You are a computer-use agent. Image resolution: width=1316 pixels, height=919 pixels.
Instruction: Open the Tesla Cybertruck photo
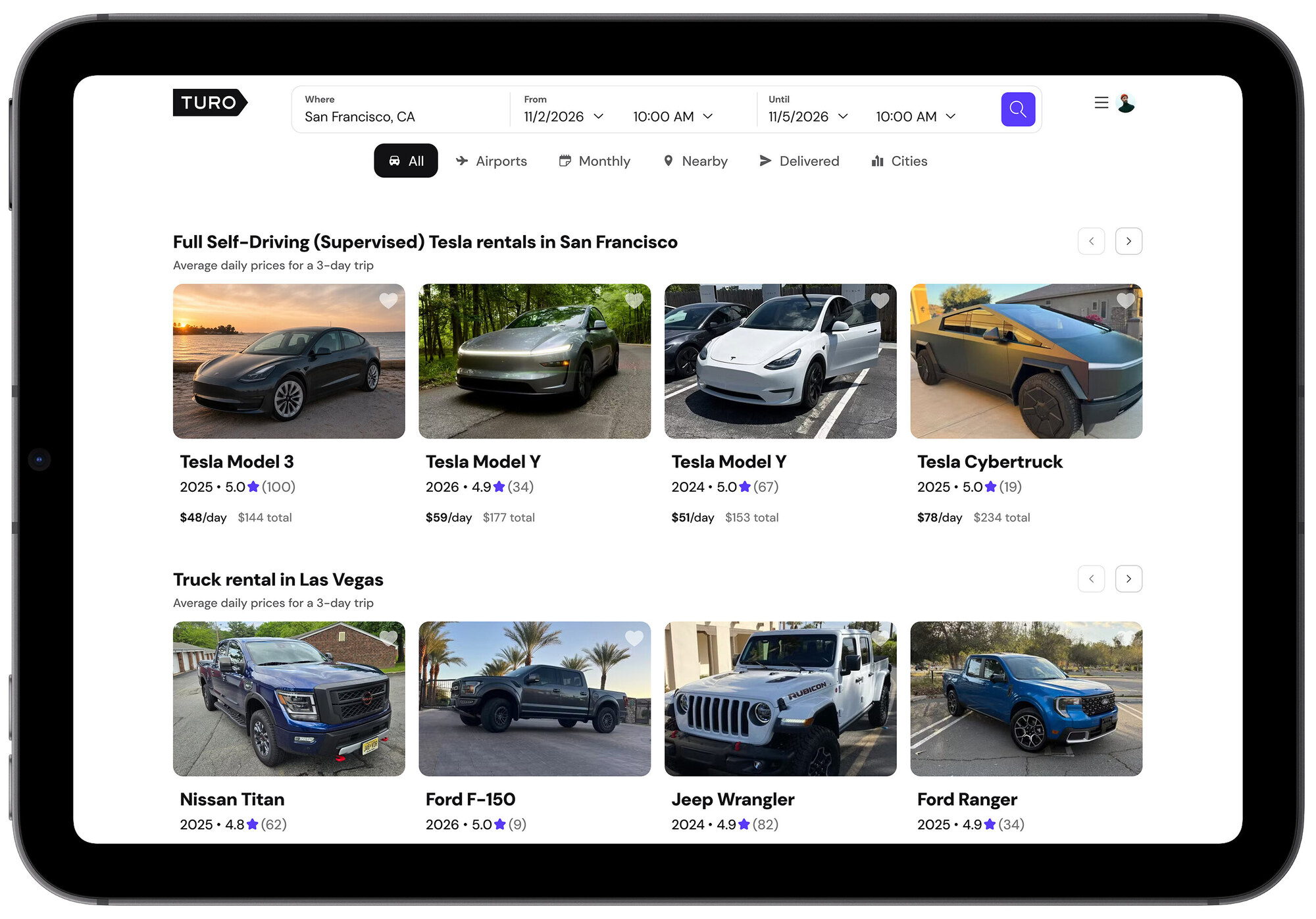(x=1026, y=361)
